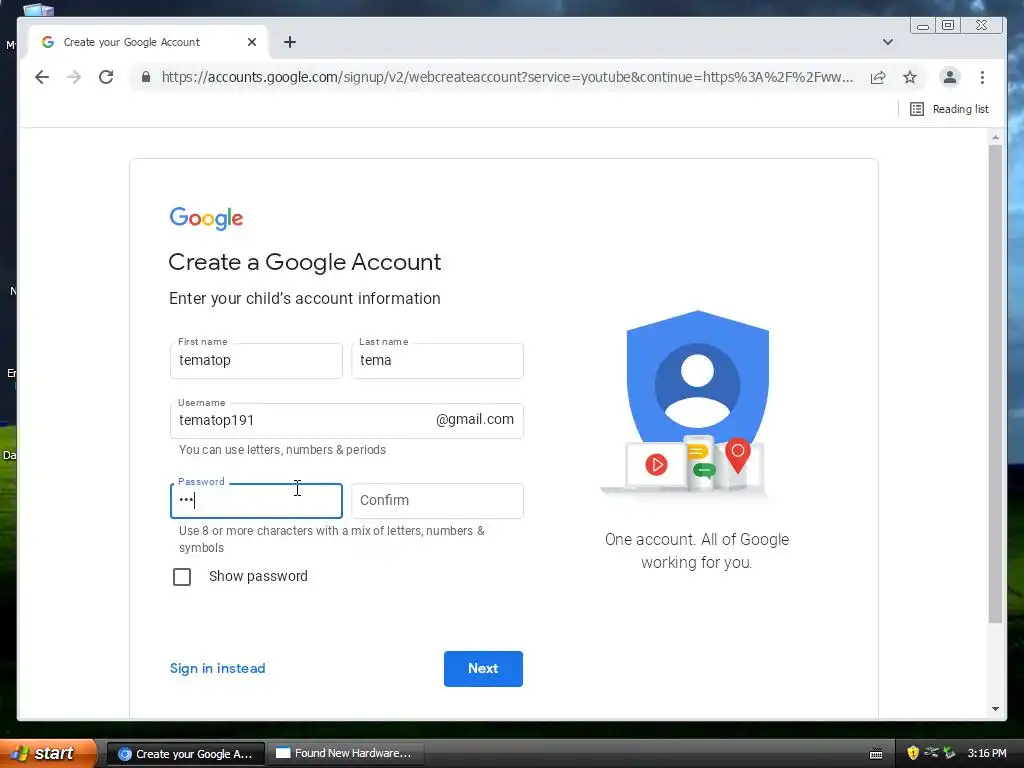Minimize the Chrome window
Image resolution: width=1024 pixels, height=768 pixels.
pos(923,26)
